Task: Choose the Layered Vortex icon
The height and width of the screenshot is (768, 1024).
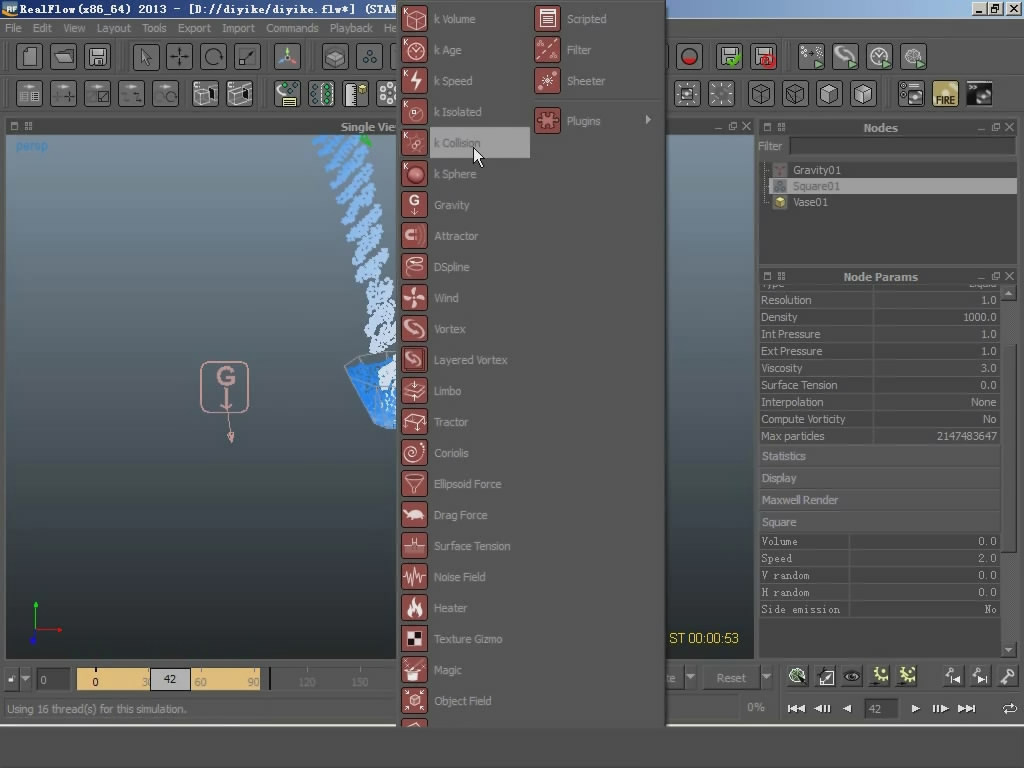Action: [414, 360]
